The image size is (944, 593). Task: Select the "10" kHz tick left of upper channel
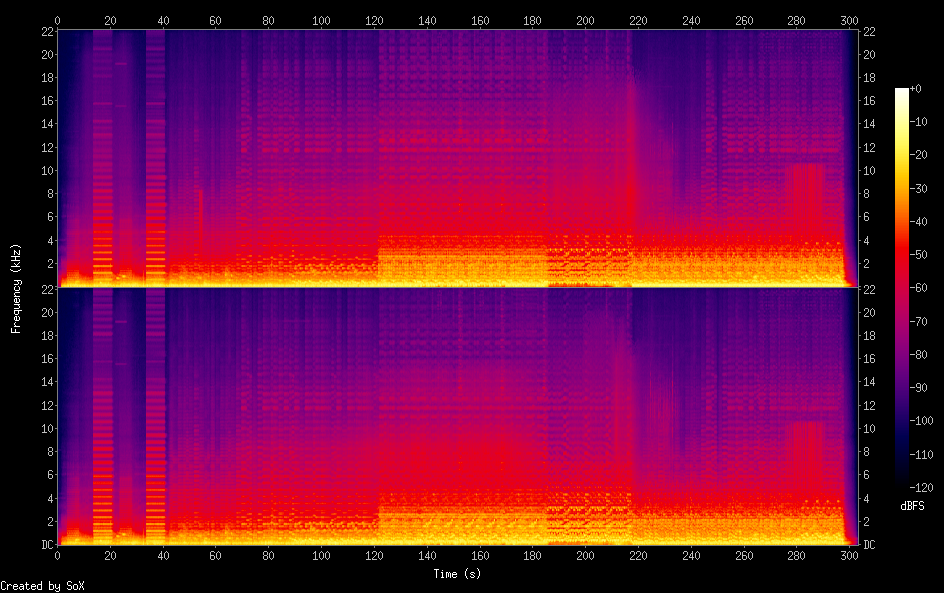(x=48, y=170)
